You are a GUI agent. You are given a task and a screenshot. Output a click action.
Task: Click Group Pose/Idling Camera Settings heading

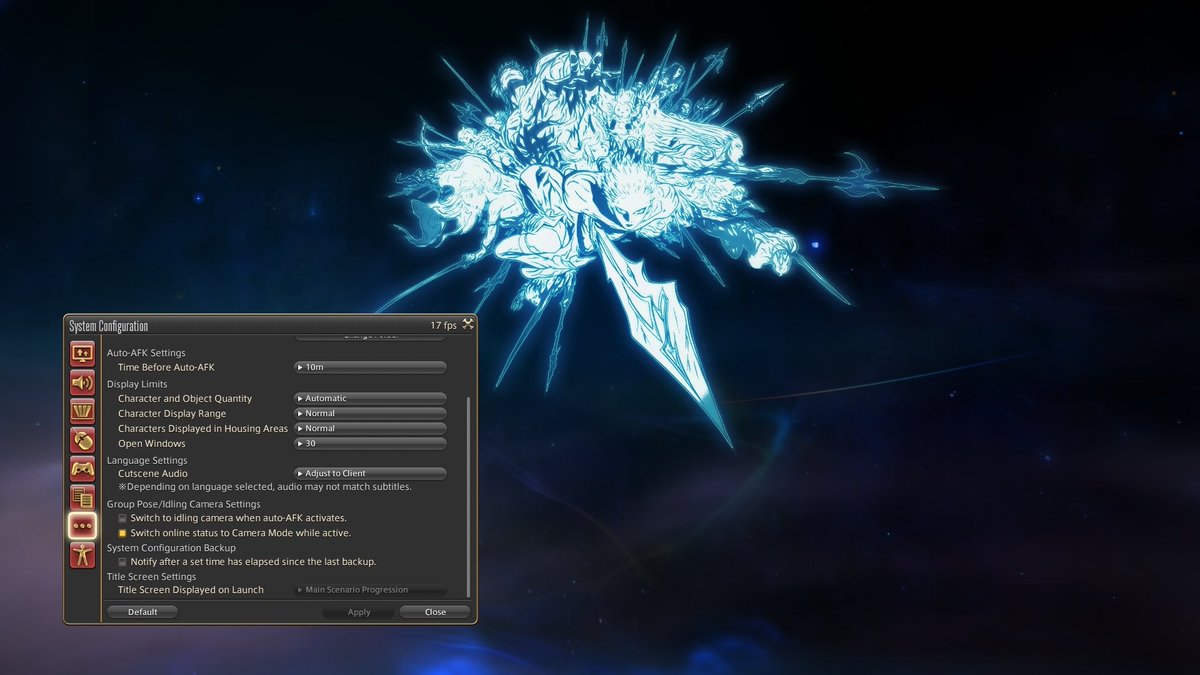(184, 504)
